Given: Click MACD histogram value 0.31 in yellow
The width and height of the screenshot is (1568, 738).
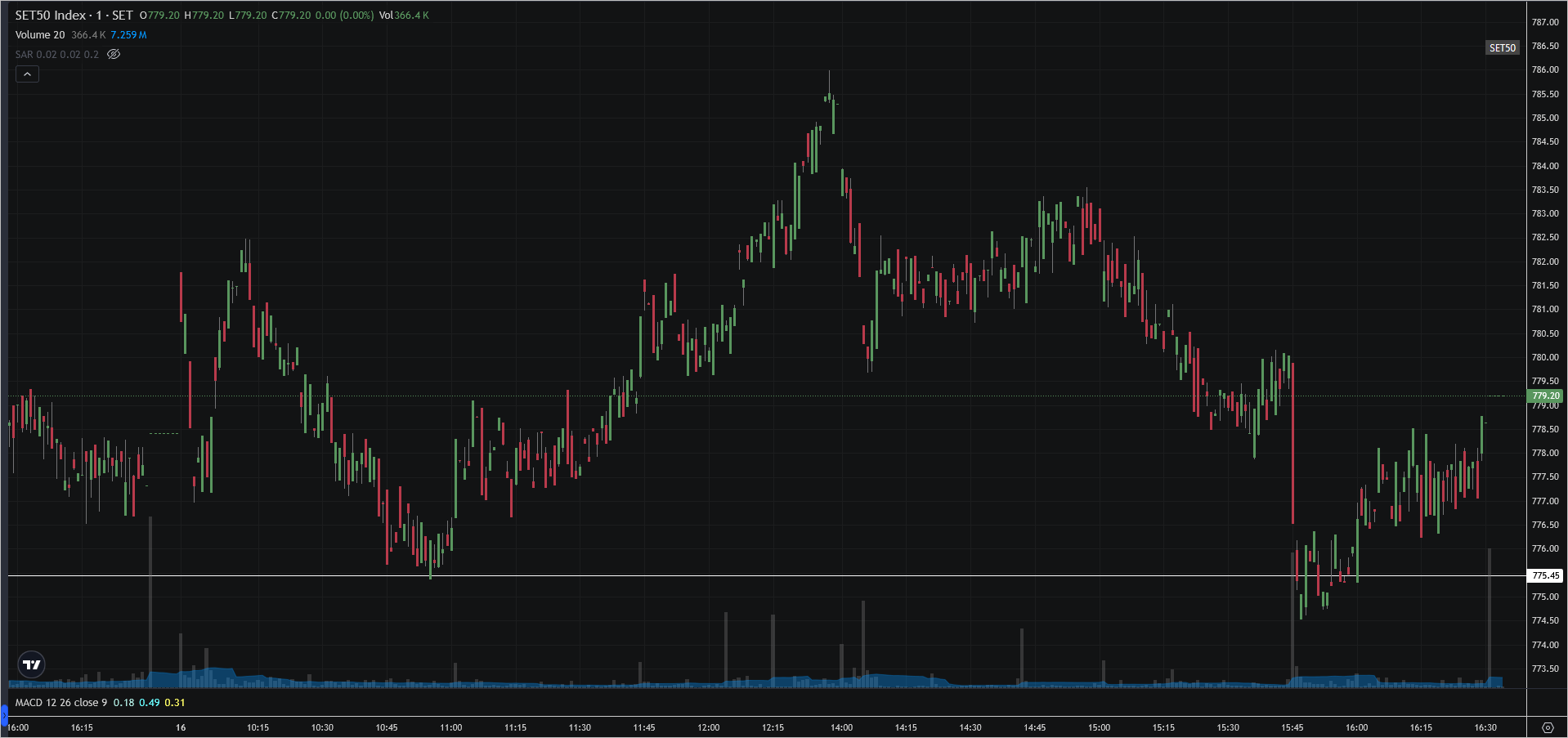Looking at the screenshot, I should [x=175, y=703].
